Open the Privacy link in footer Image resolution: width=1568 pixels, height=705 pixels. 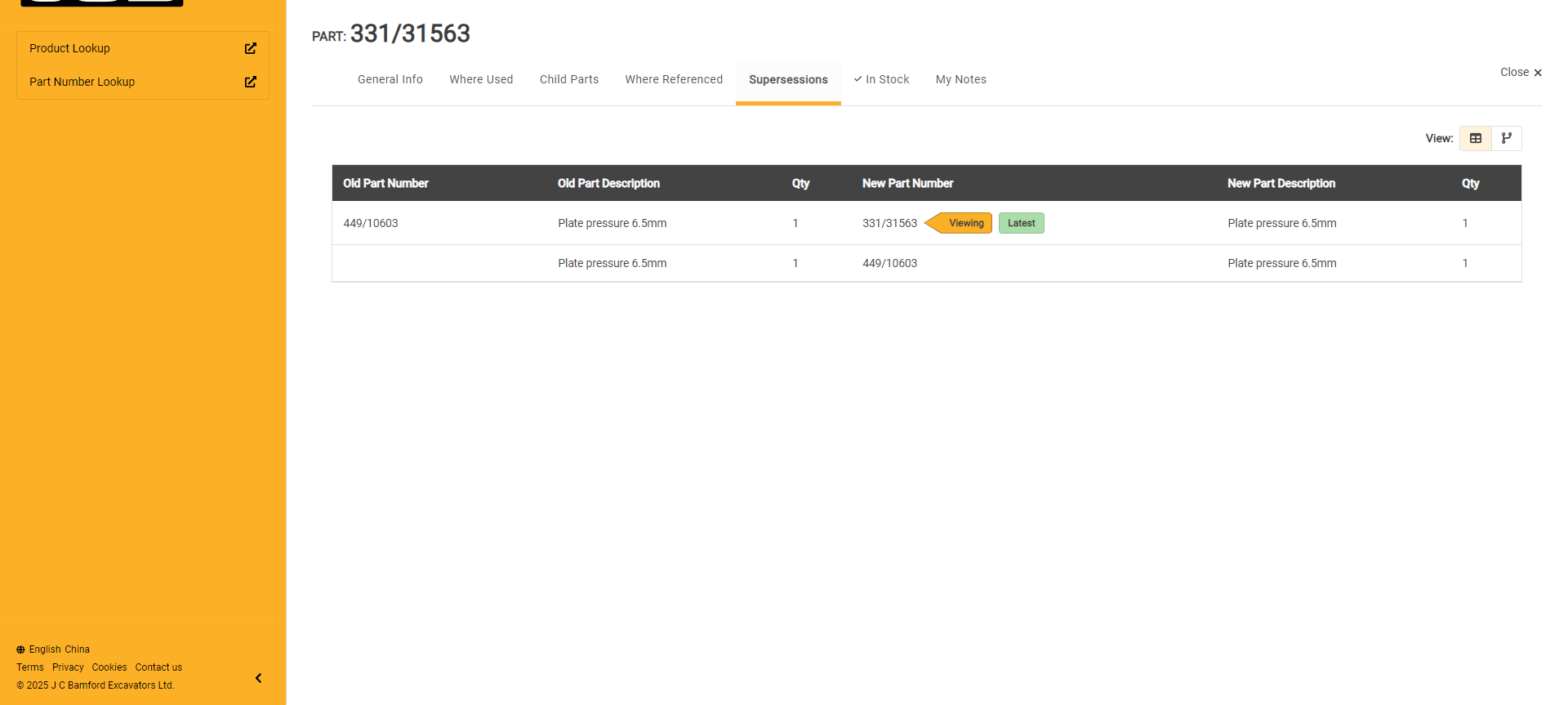(68, 667)
